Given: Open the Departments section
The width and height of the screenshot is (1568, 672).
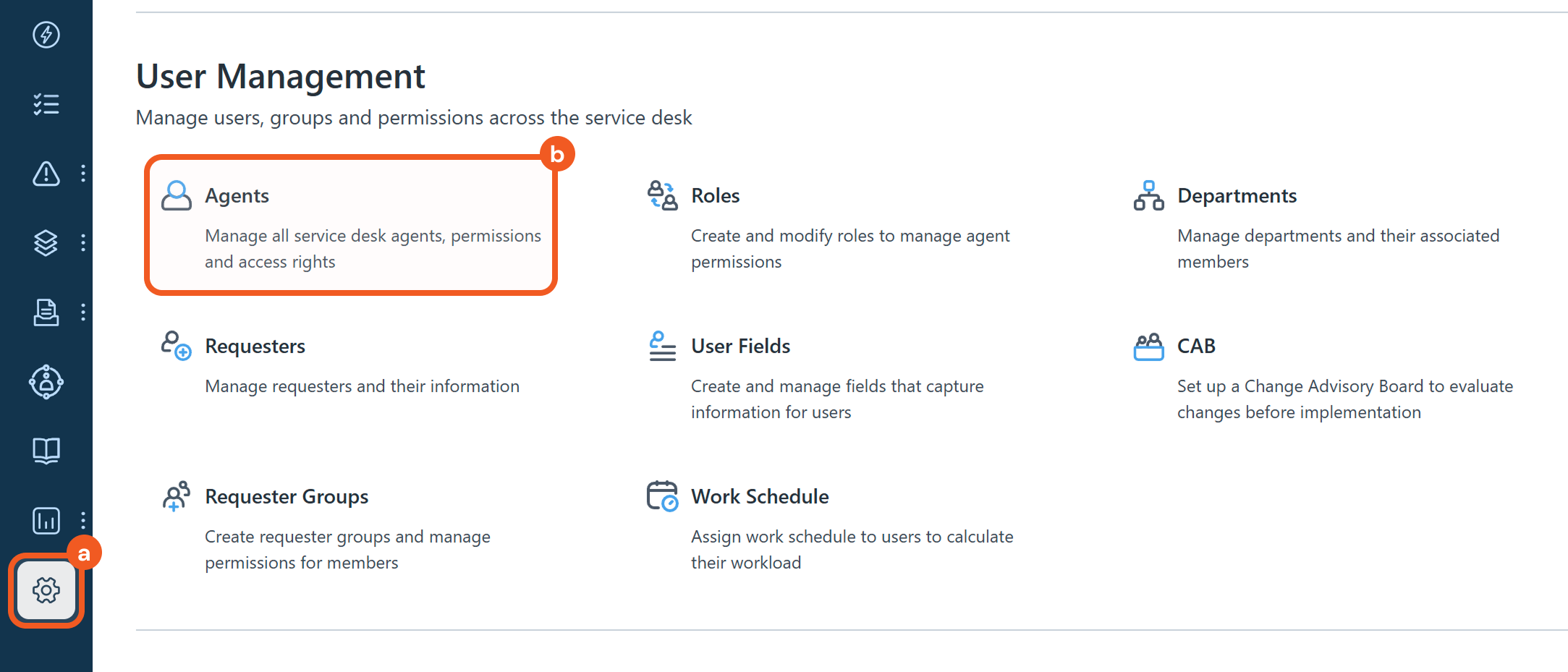Looking at the screenshot, I should pos(1237,196).
